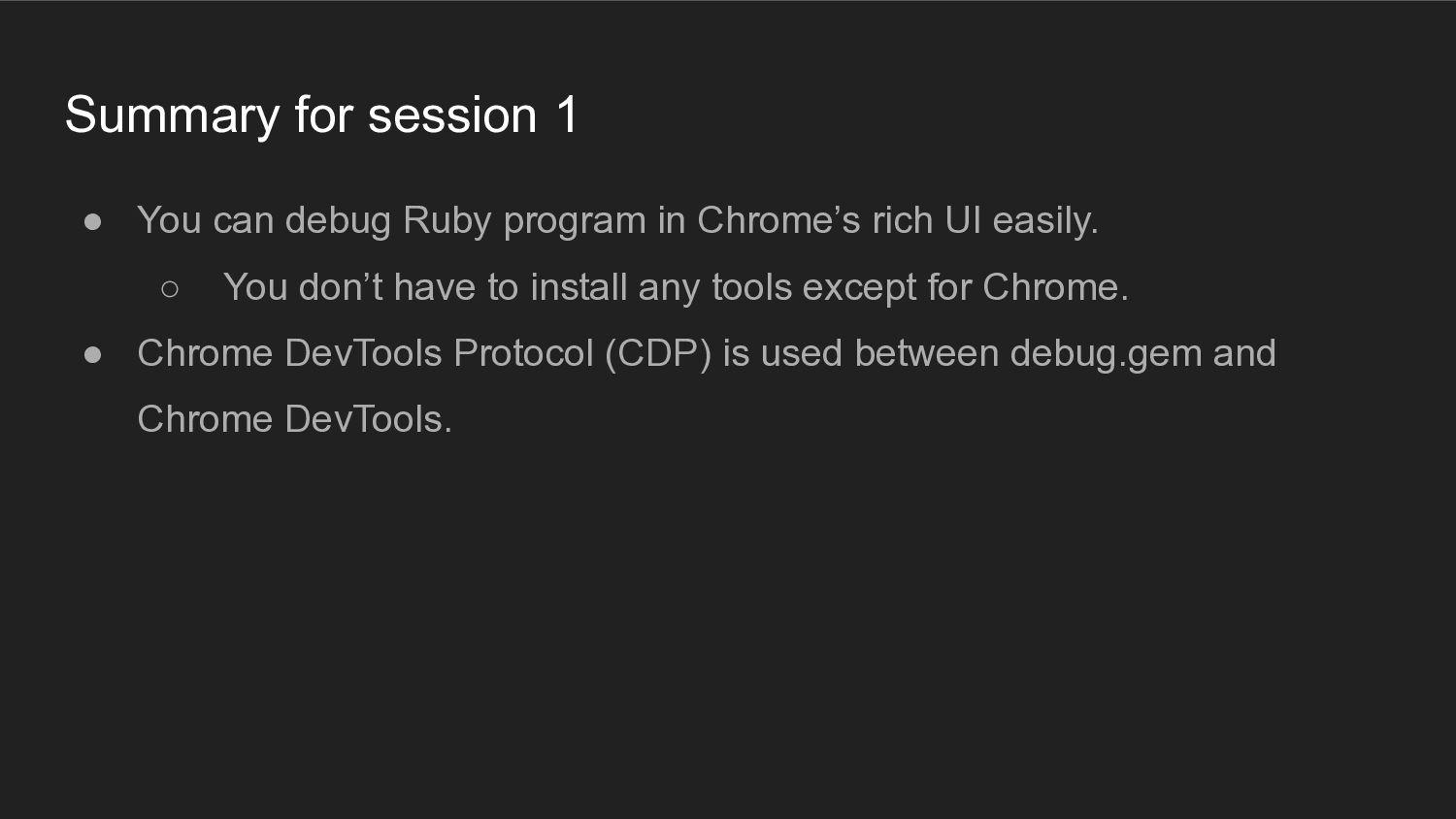Select the number "1" in the title
Screen dimensions: 1456x819
(567, 115)
